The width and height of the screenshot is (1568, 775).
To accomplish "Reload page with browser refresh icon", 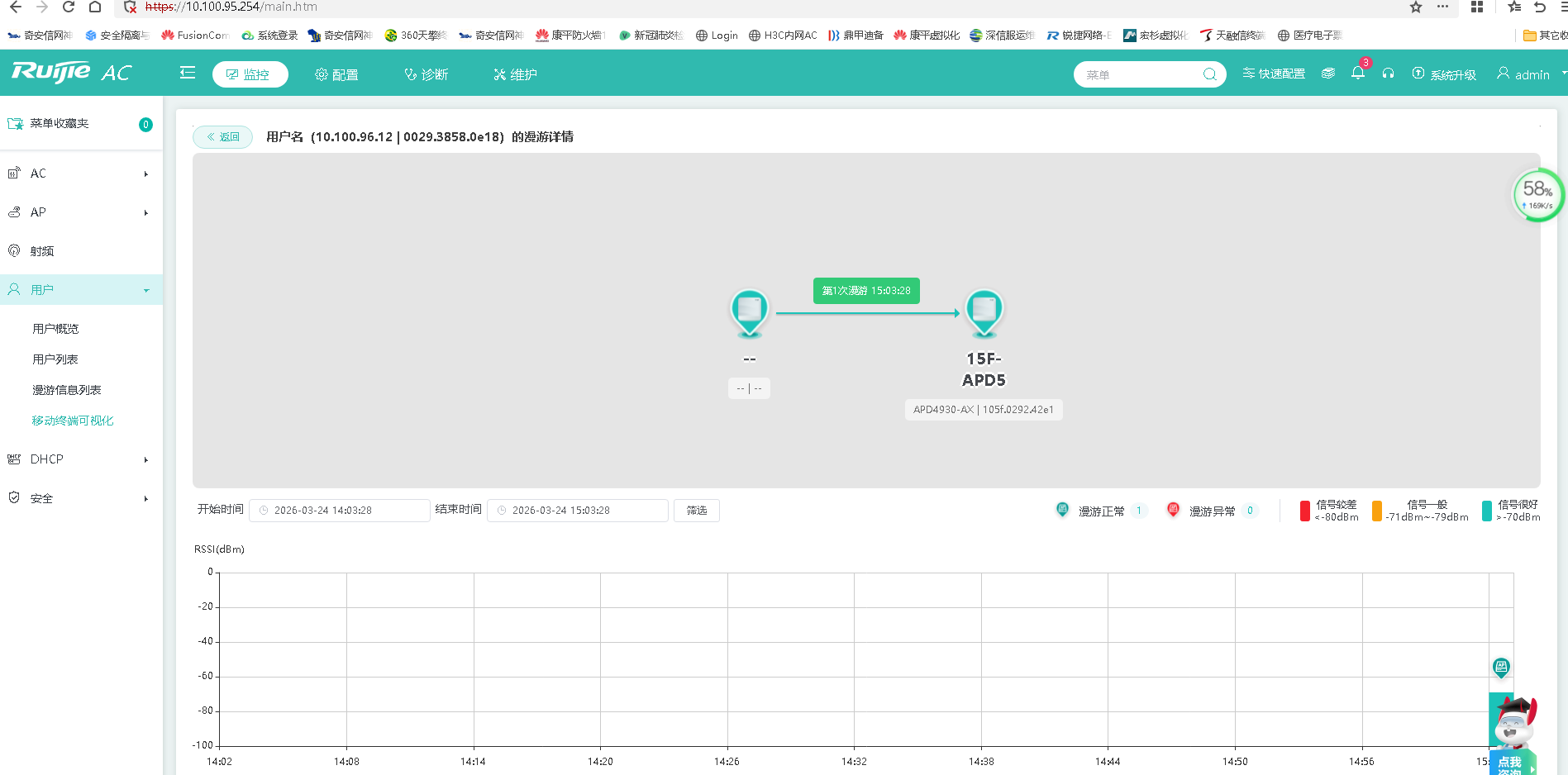I will pos(69,7).
